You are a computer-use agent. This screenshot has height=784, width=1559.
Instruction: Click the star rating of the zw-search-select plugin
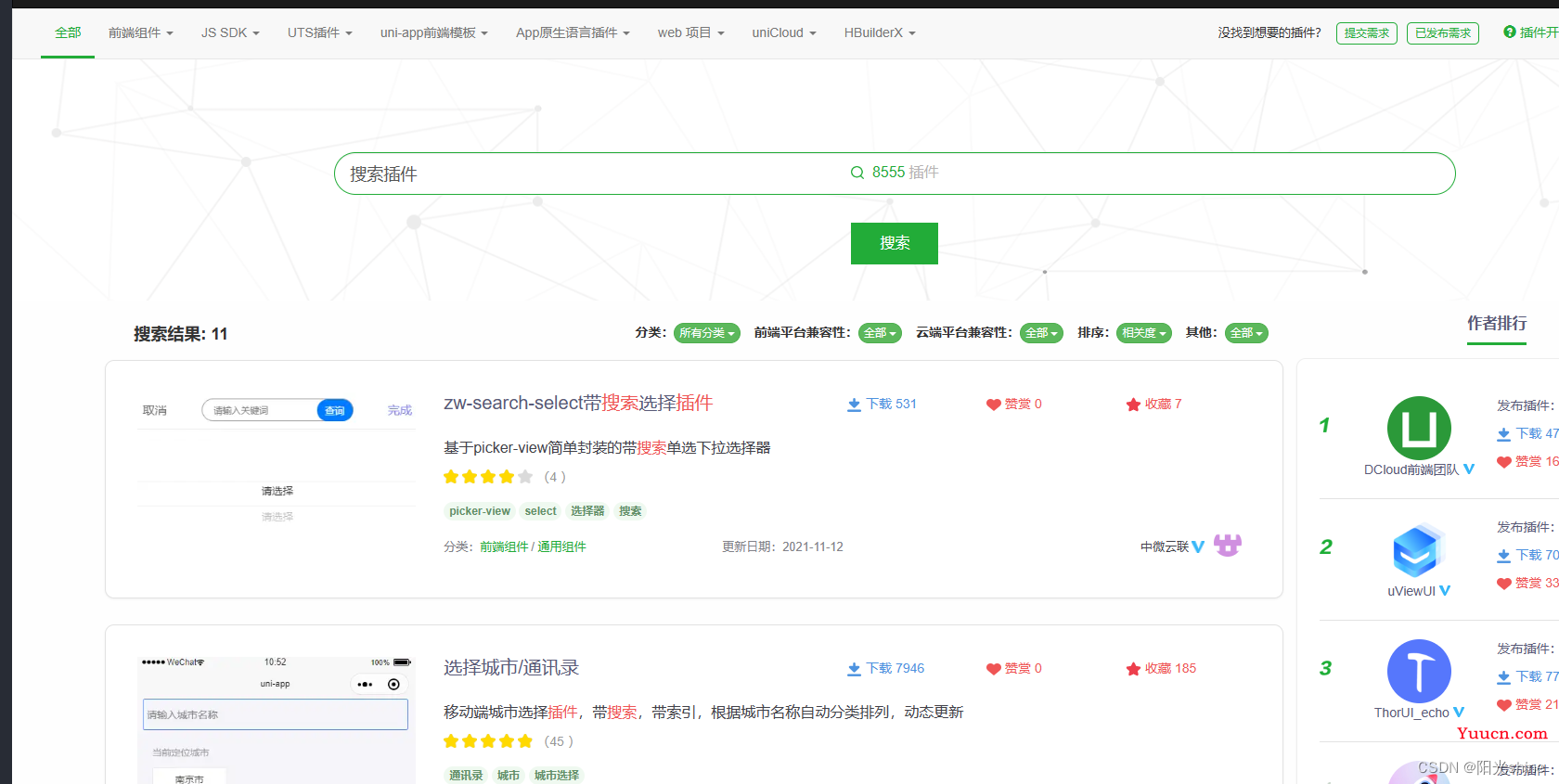point(488,477)
